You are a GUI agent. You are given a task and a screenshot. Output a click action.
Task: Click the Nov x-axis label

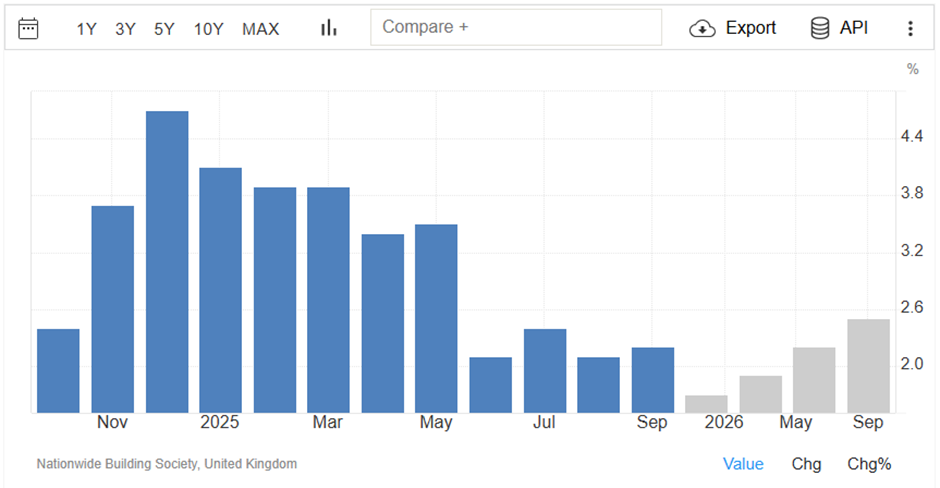tap(112, 422)
